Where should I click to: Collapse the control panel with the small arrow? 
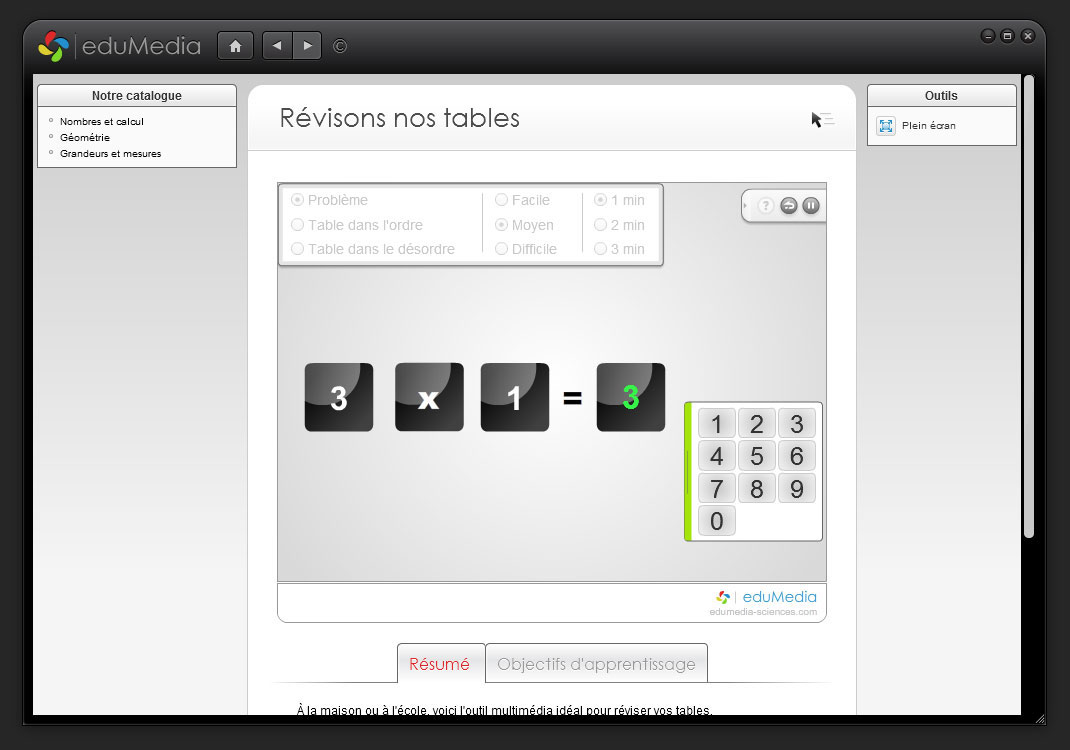pos(746,205)
